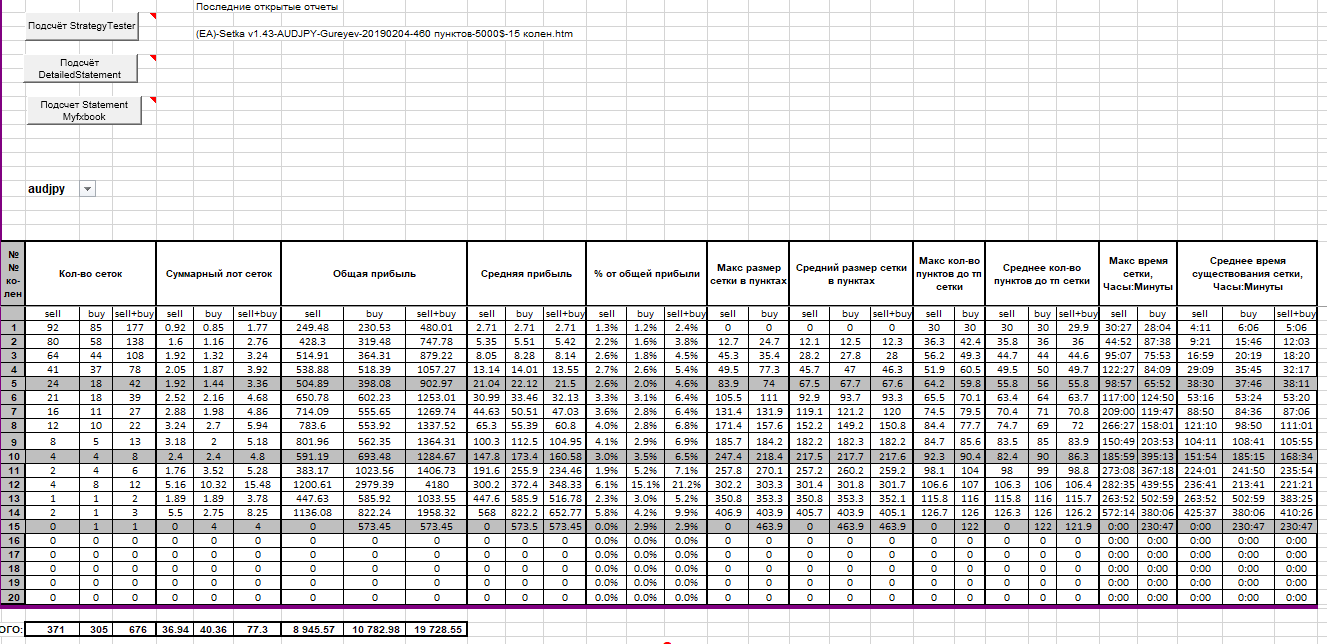Click the sell profit total 8 945.57
Image resolution: width=1327 pixels, height=644 pixels.
(315, 630)
